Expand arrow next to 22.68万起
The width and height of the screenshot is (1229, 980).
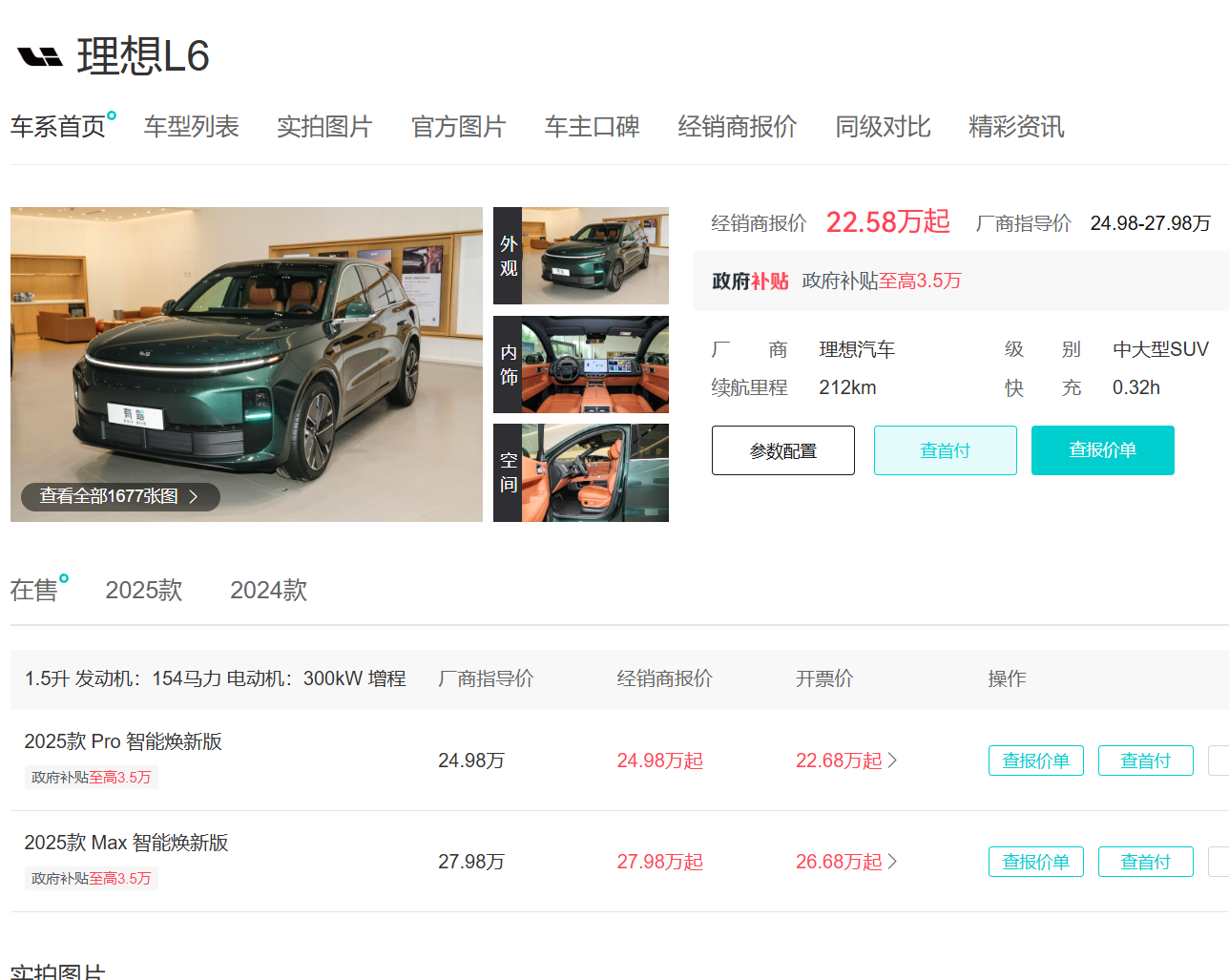coord(892,761)
